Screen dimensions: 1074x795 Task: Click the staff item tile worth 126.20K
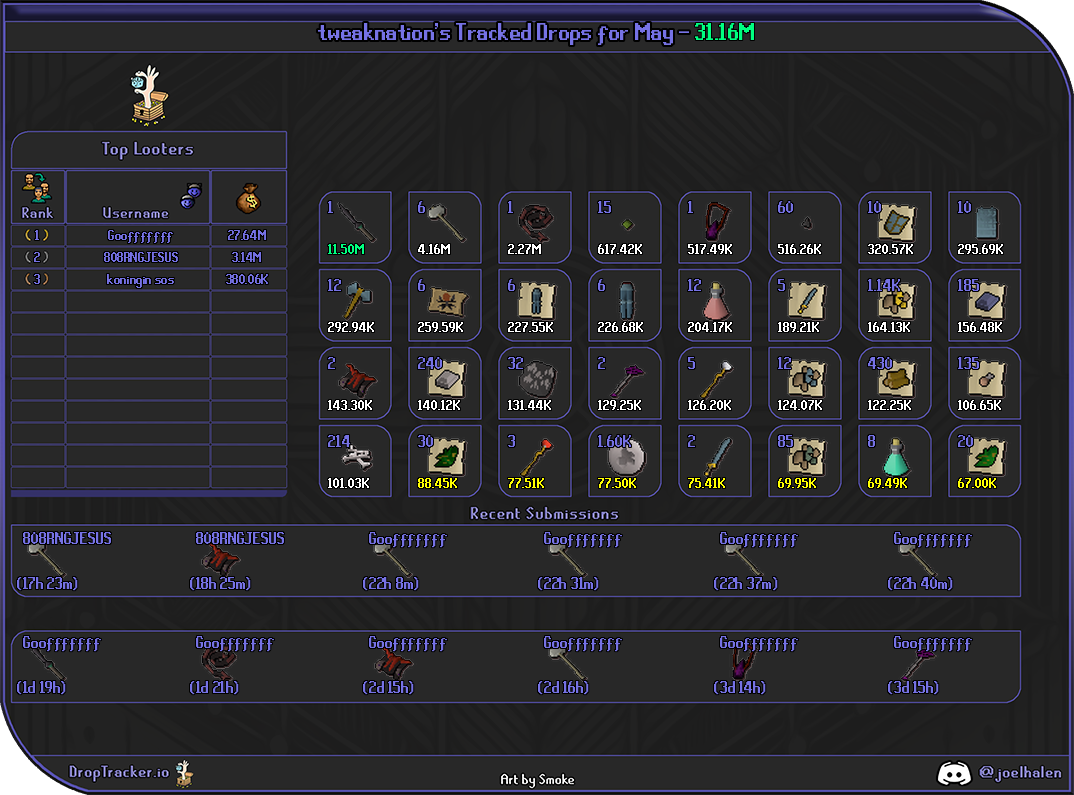714,383
